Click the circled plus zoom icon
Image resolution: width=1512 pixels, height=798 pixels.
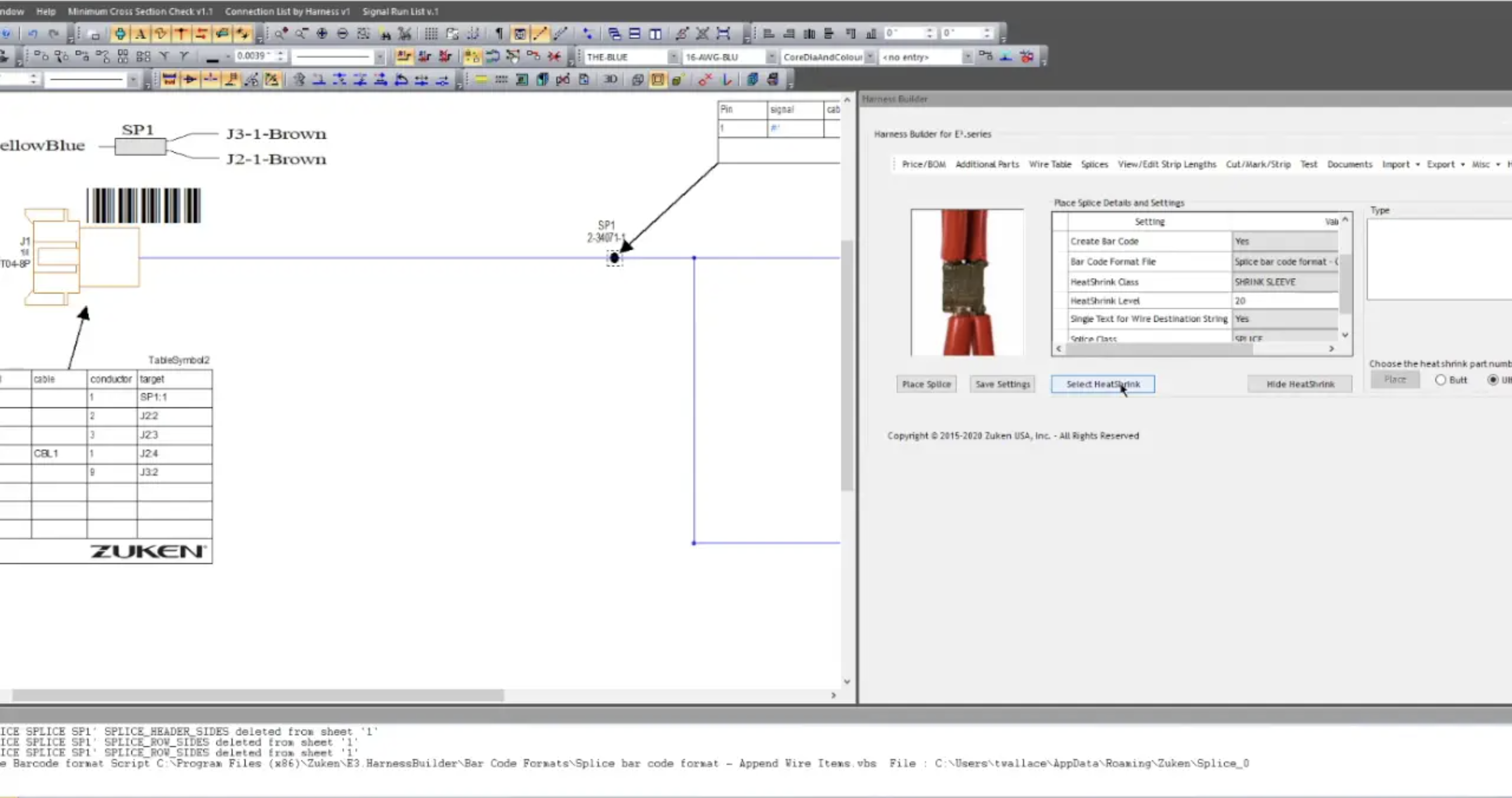[x=322, y=33]
